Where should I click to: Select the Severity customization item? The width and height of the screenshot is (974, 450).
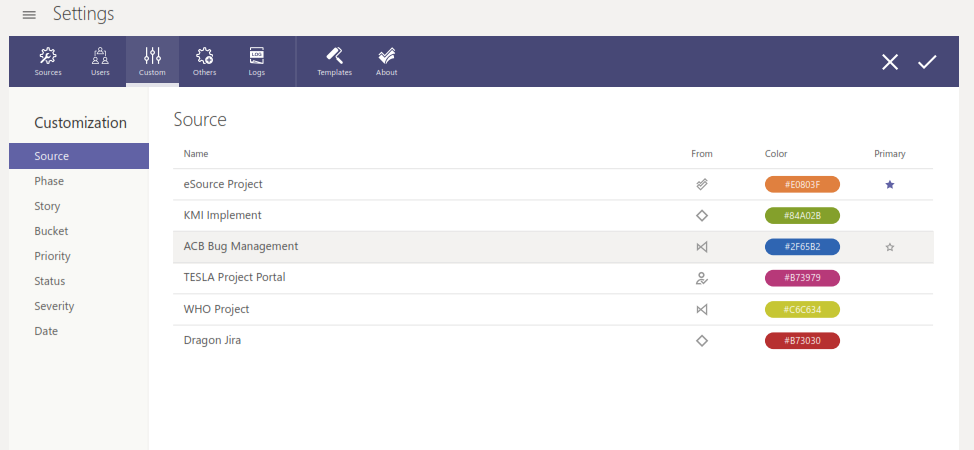tap(54, 306)
